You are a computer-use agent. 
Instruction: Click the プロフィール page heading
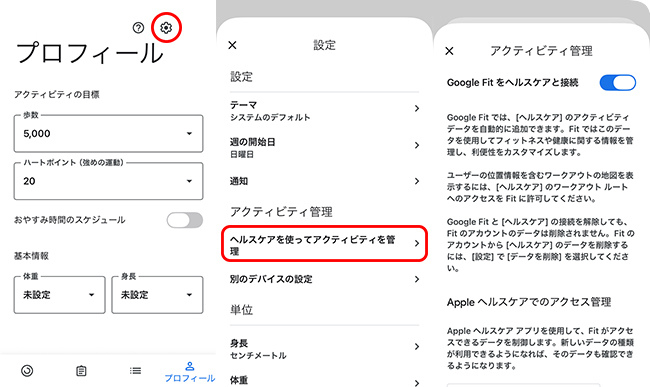tap(90, 53)
